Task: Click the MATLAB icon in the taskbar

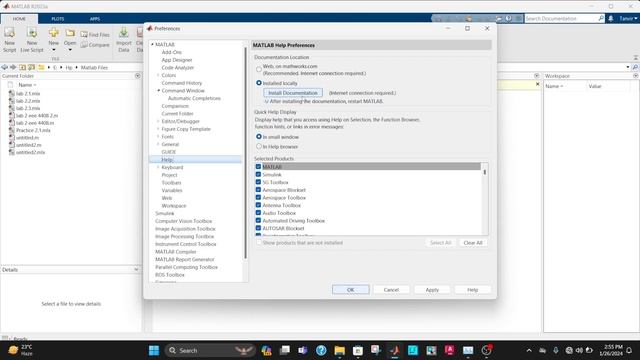Action: [x=394, y=350]
